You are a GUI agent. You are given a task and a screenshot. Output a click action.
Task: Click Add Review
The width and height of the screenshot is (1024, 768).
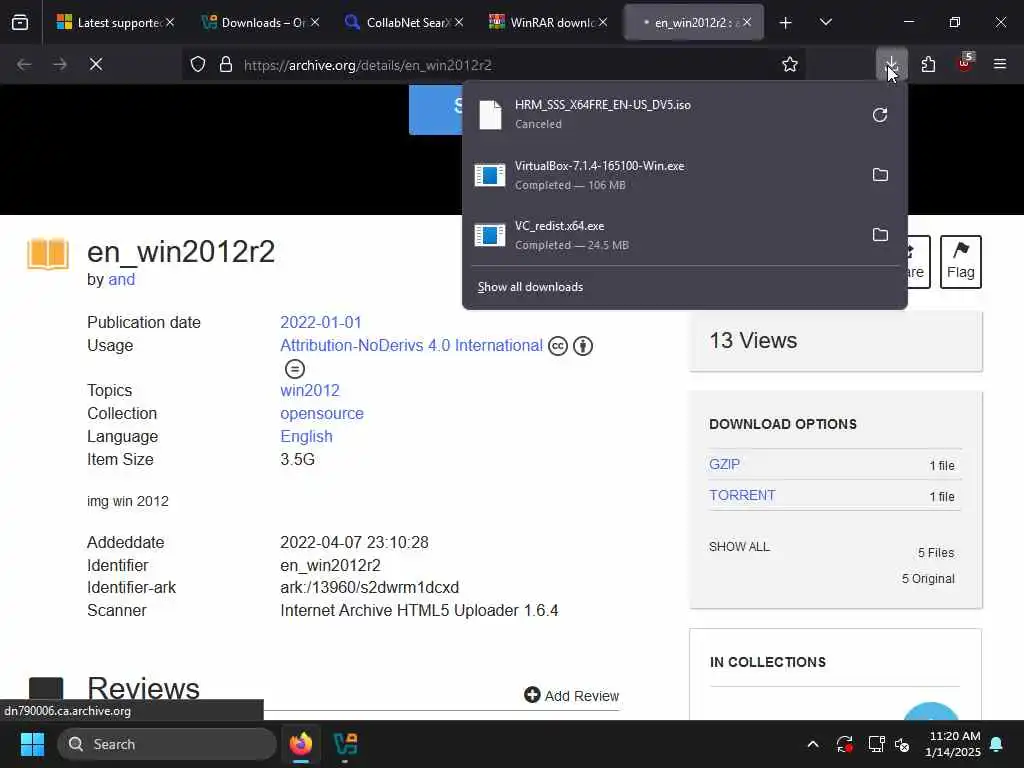click(x=571, y=696)
